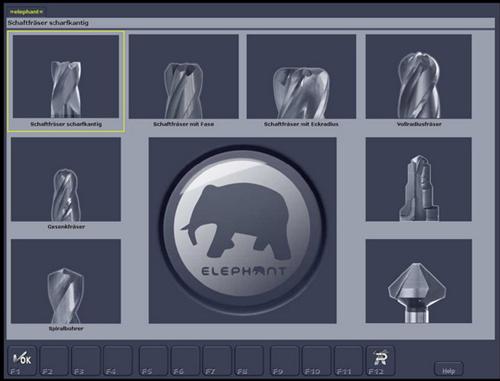Click the empty F4 function key
500x381 pixels.
117,361
